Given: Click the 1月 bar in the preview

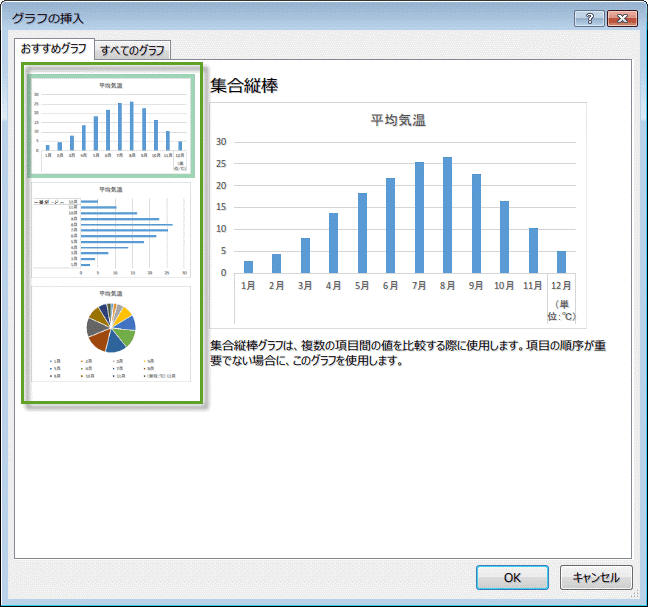Looking at the screenshot, I should tap(249, 266).
